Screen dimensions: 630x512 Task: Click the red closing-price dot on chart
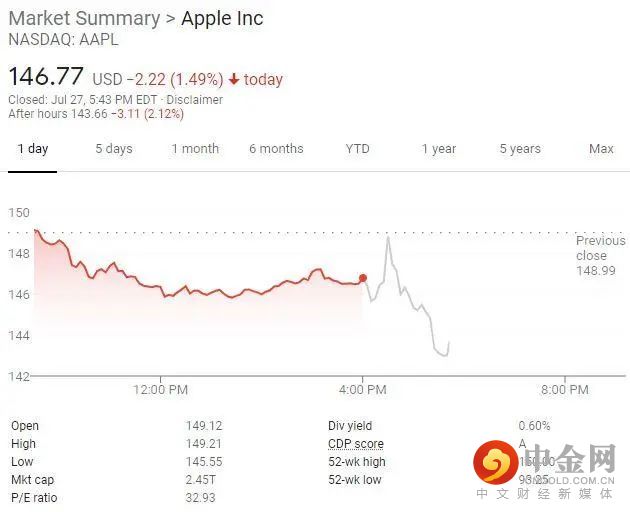[x=362, y=278]
